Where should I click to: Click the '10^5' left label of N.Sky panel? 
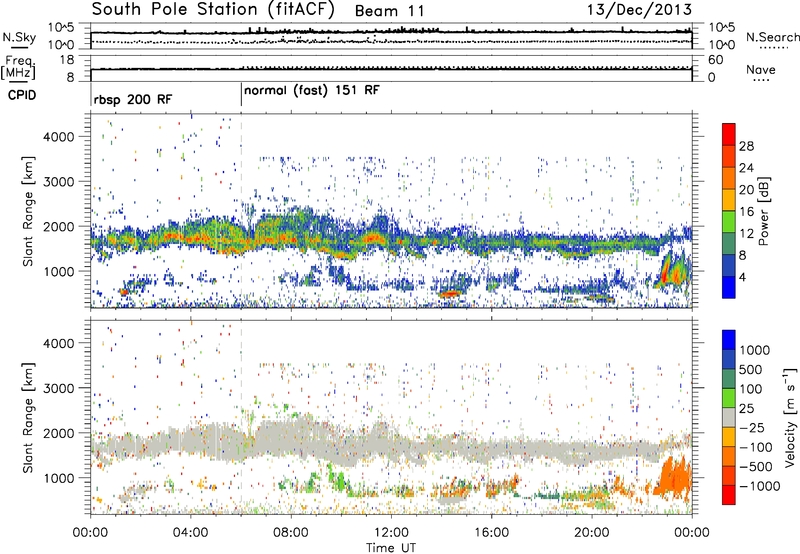pos(61,27)
